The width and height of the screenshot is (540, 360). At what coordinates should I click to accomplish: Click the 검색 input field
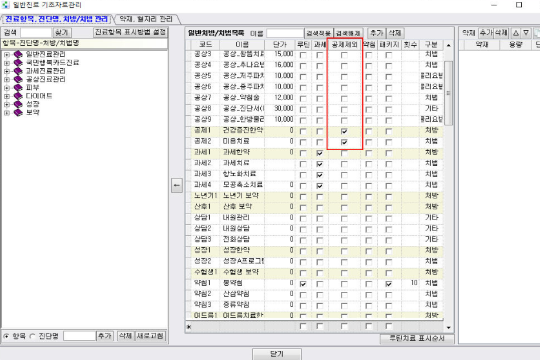(x=36, y=33)
